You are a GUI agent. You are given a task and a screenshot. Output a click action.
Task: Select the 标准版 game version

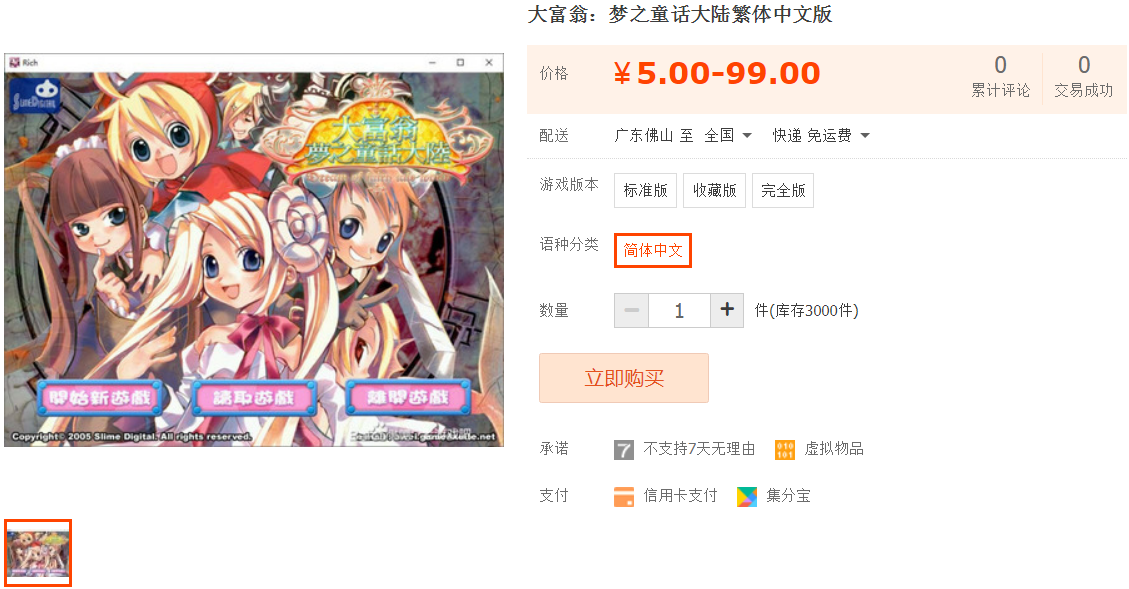click(x=645, y=190)
